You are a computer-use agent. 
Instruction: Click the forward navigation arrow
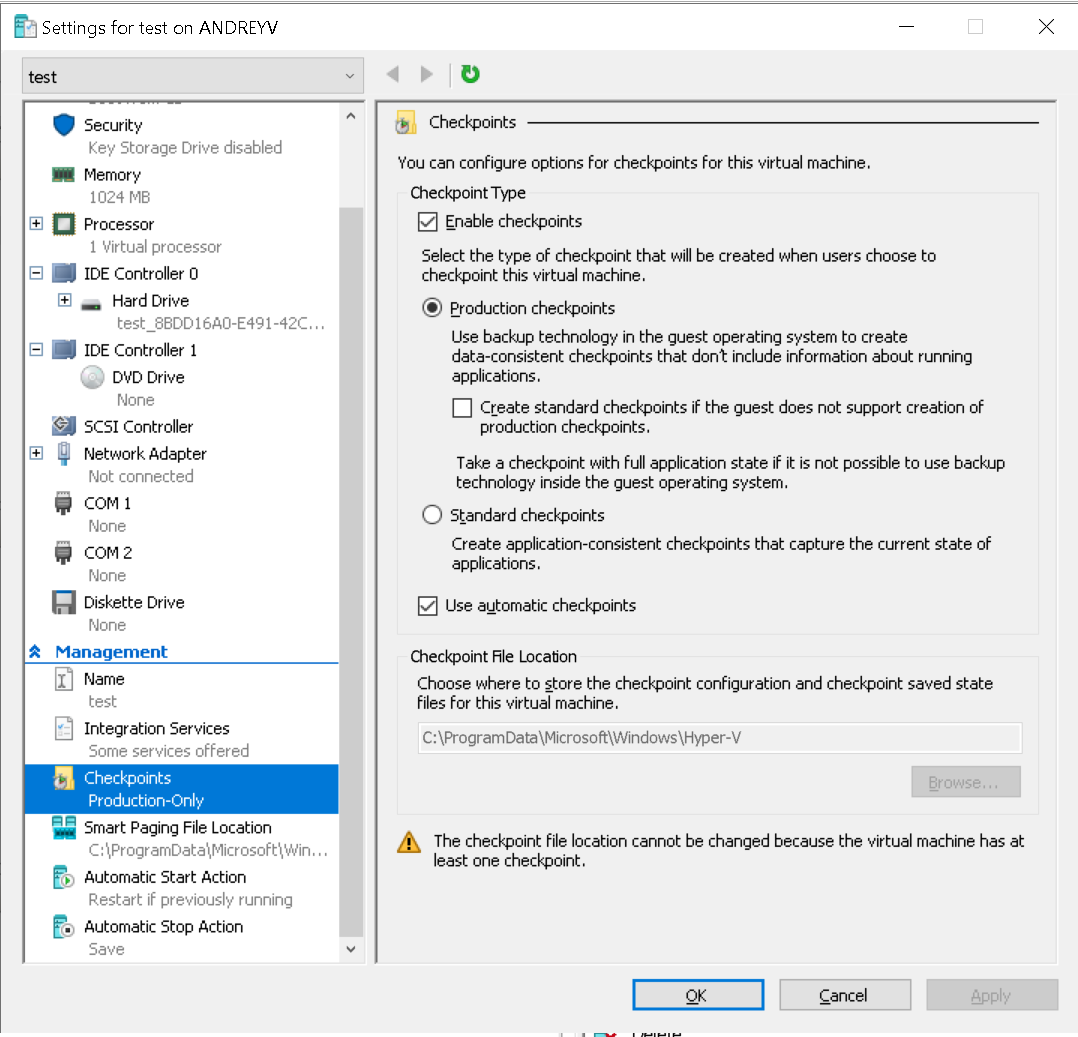pos(427,74)
